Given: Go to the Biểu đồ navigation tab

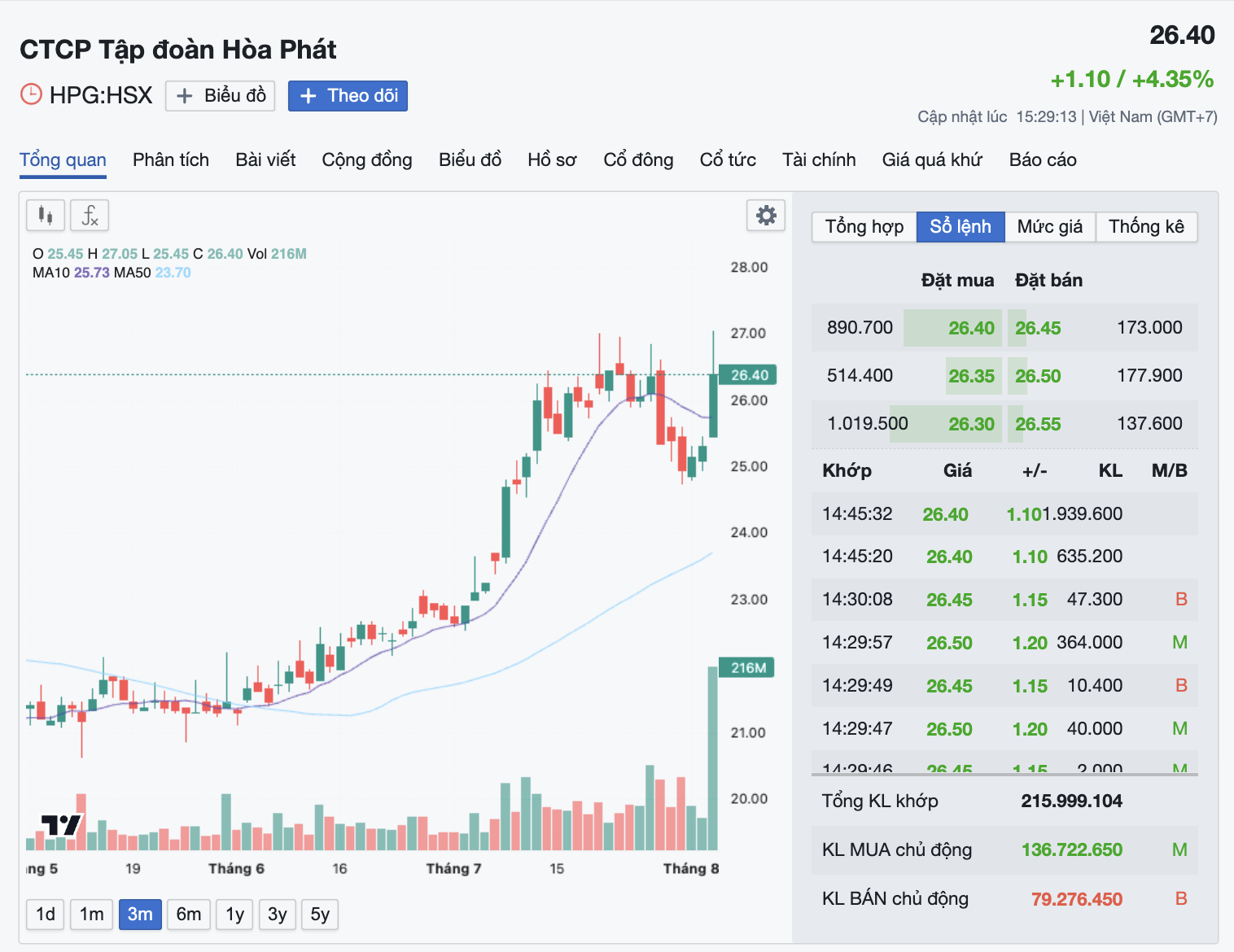Looking at the screenshot, I should 470,160.
